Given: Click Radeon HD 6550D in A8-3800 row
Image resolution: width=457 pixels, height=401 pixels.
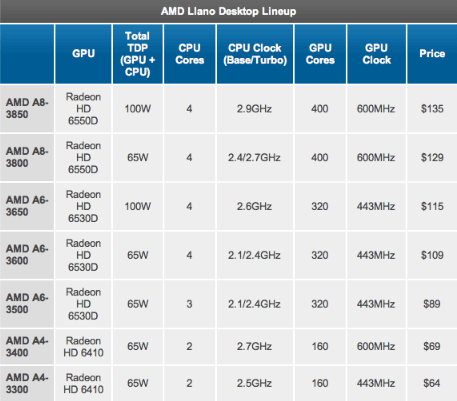Looking at the screenshot, I should 83,157.
